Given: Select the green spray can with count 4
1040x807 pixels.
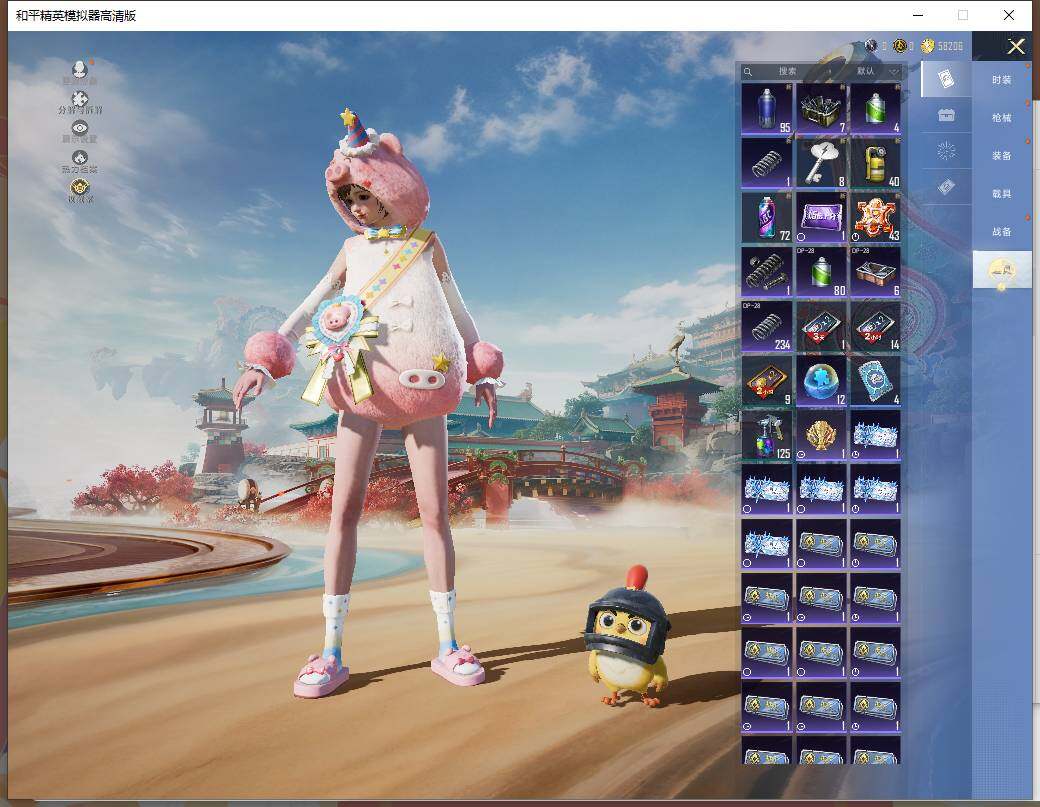Looking at the screenshot, I should (x=876, y=109).
